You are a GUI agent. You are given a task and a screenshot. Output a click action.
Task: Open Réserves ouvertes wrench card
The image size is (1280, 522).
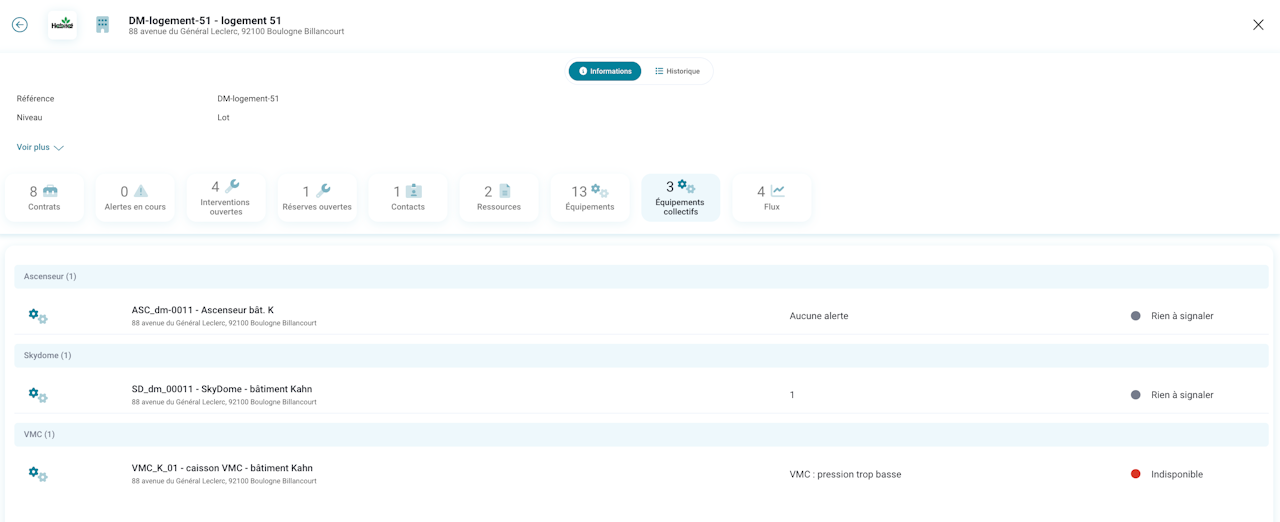(317, 198)
